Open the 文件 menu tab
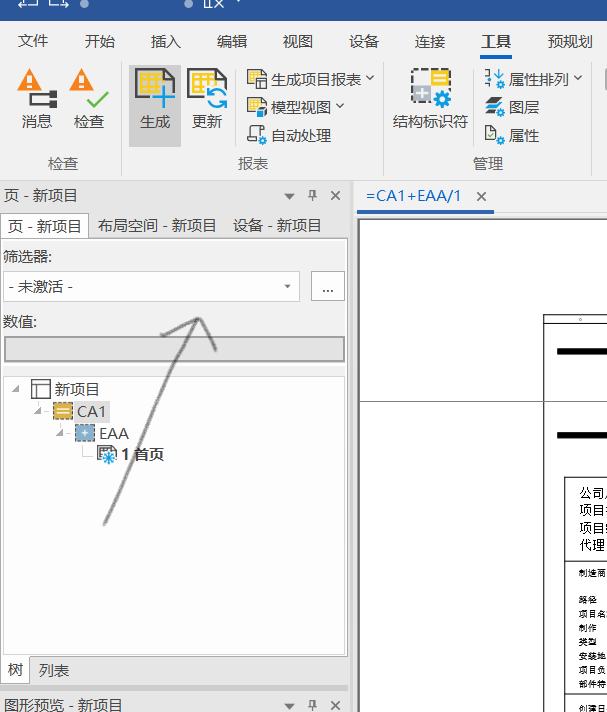The height and width of the screenshot is (712, 607). pos(33,41)
